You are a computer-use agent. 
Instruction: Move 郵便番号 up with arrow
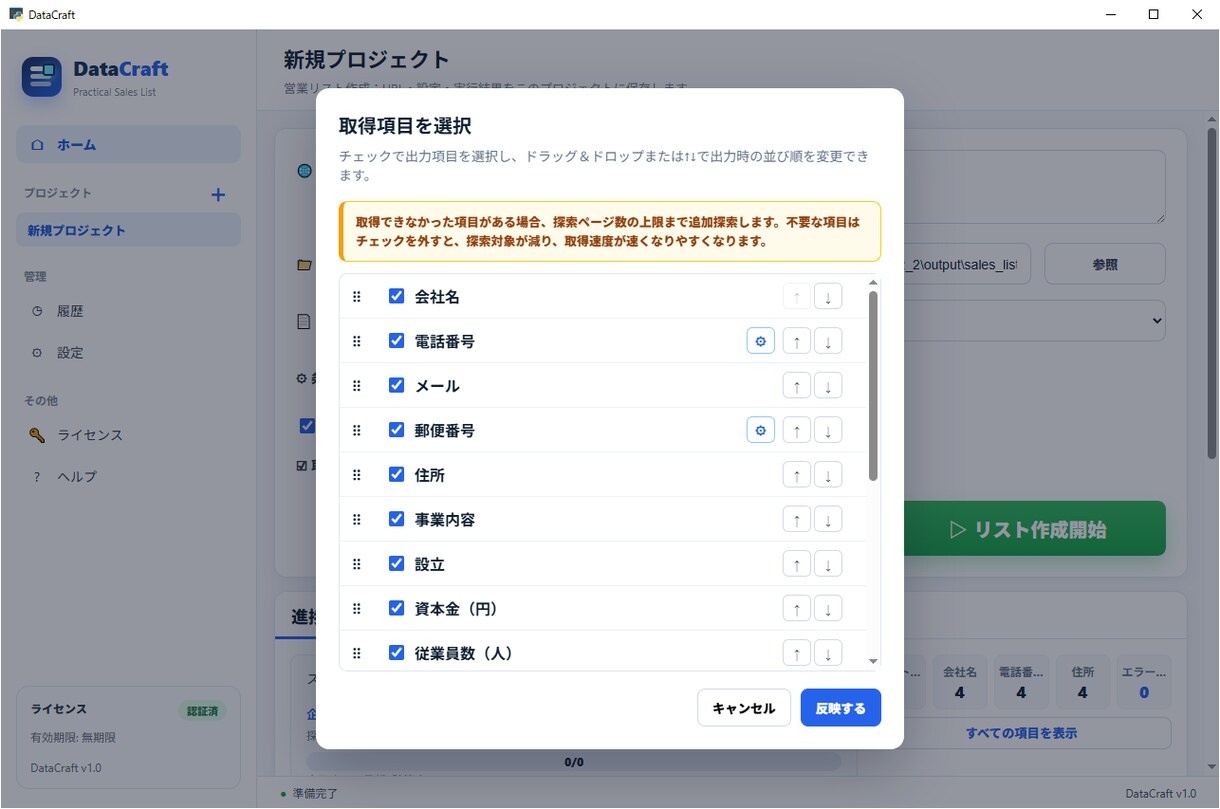click(x=796, y=430)
